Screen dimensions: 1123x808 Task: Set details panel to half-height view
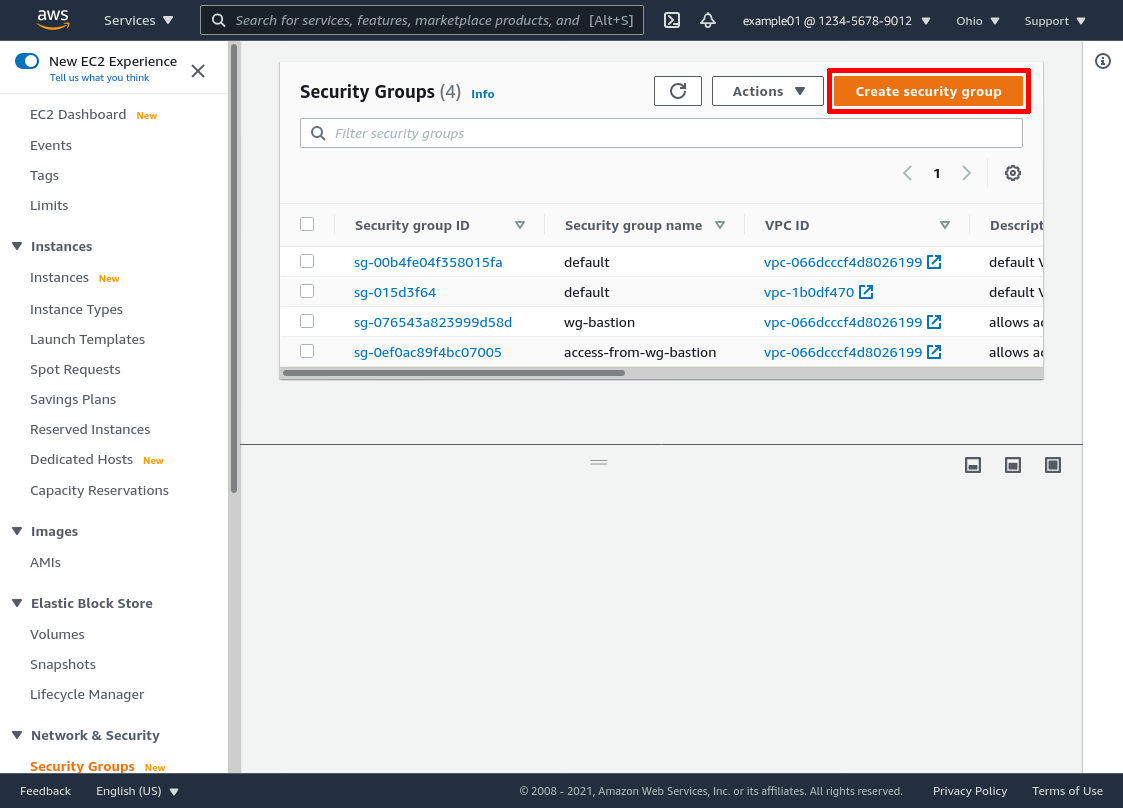click(x=1013, y=466)
